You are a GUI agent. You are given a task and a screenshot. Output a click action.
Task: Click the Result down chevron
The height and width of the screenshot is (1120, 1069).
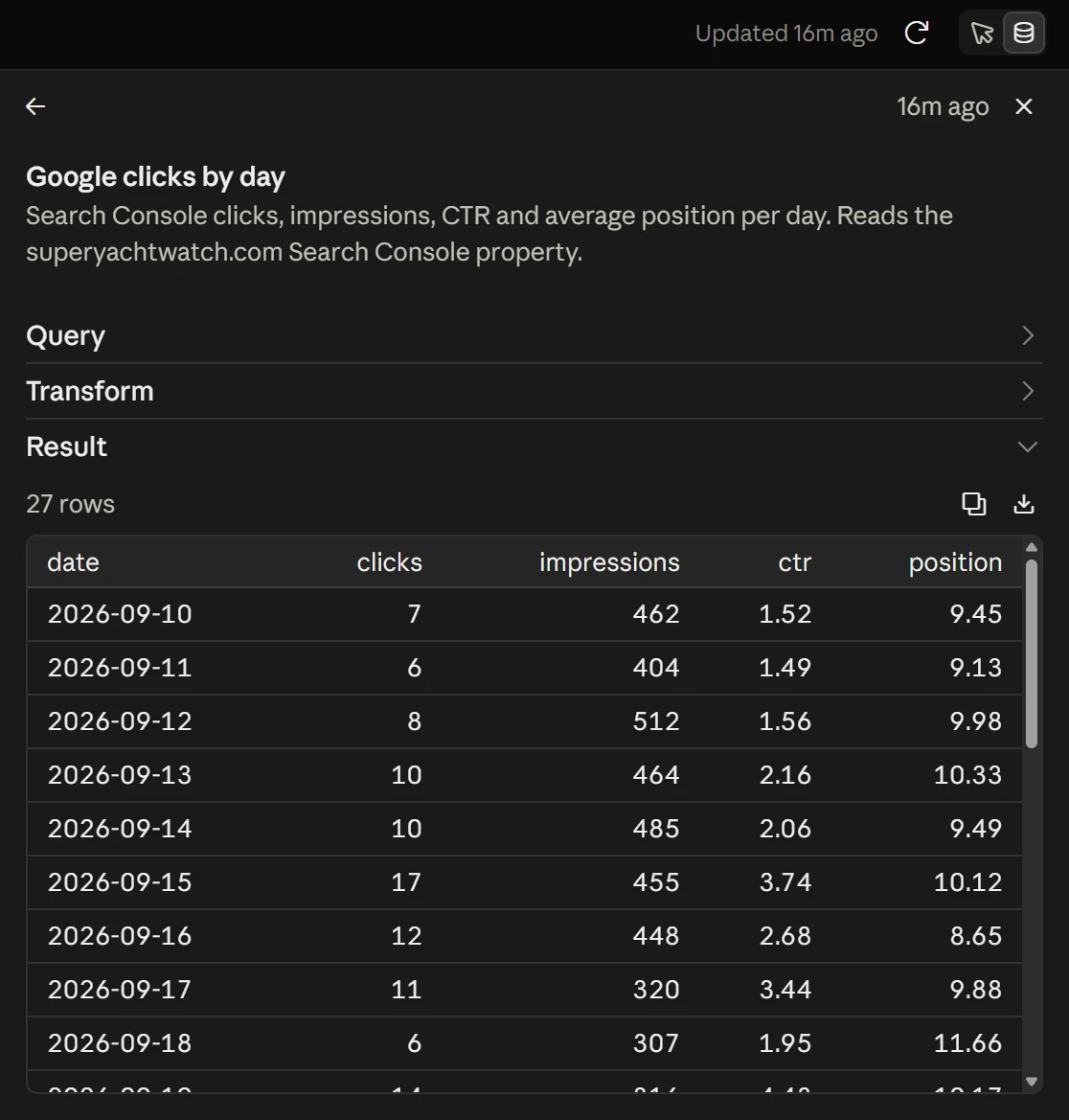pos(1028,447)
